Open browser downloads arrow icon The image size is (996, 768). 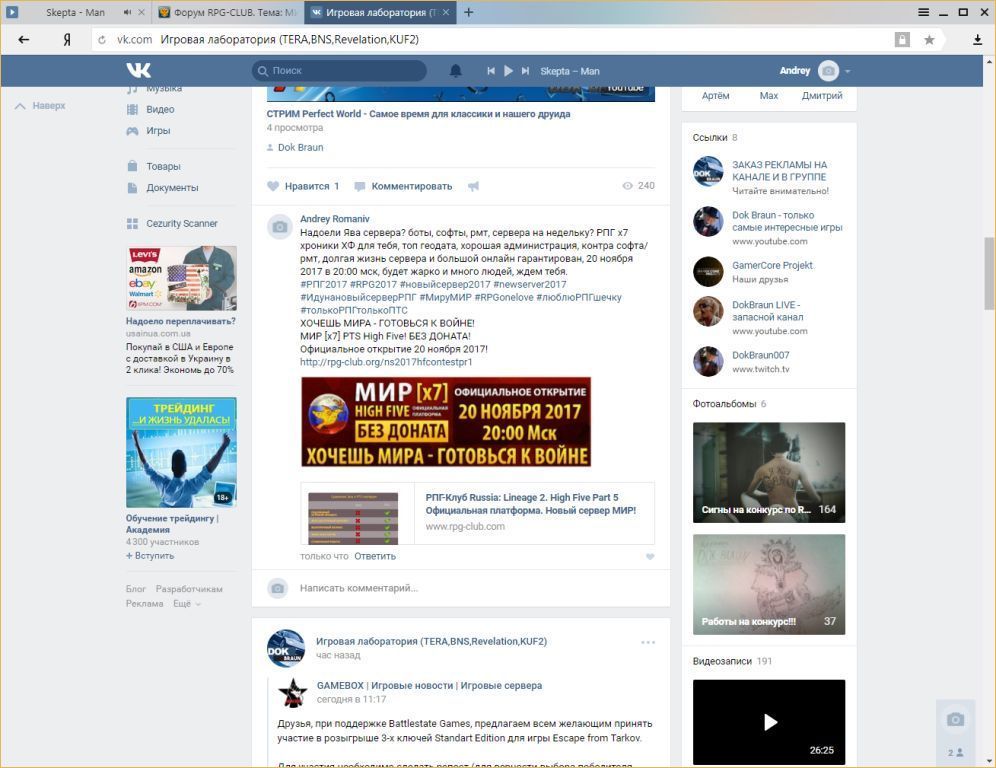(x=977, y=40)
